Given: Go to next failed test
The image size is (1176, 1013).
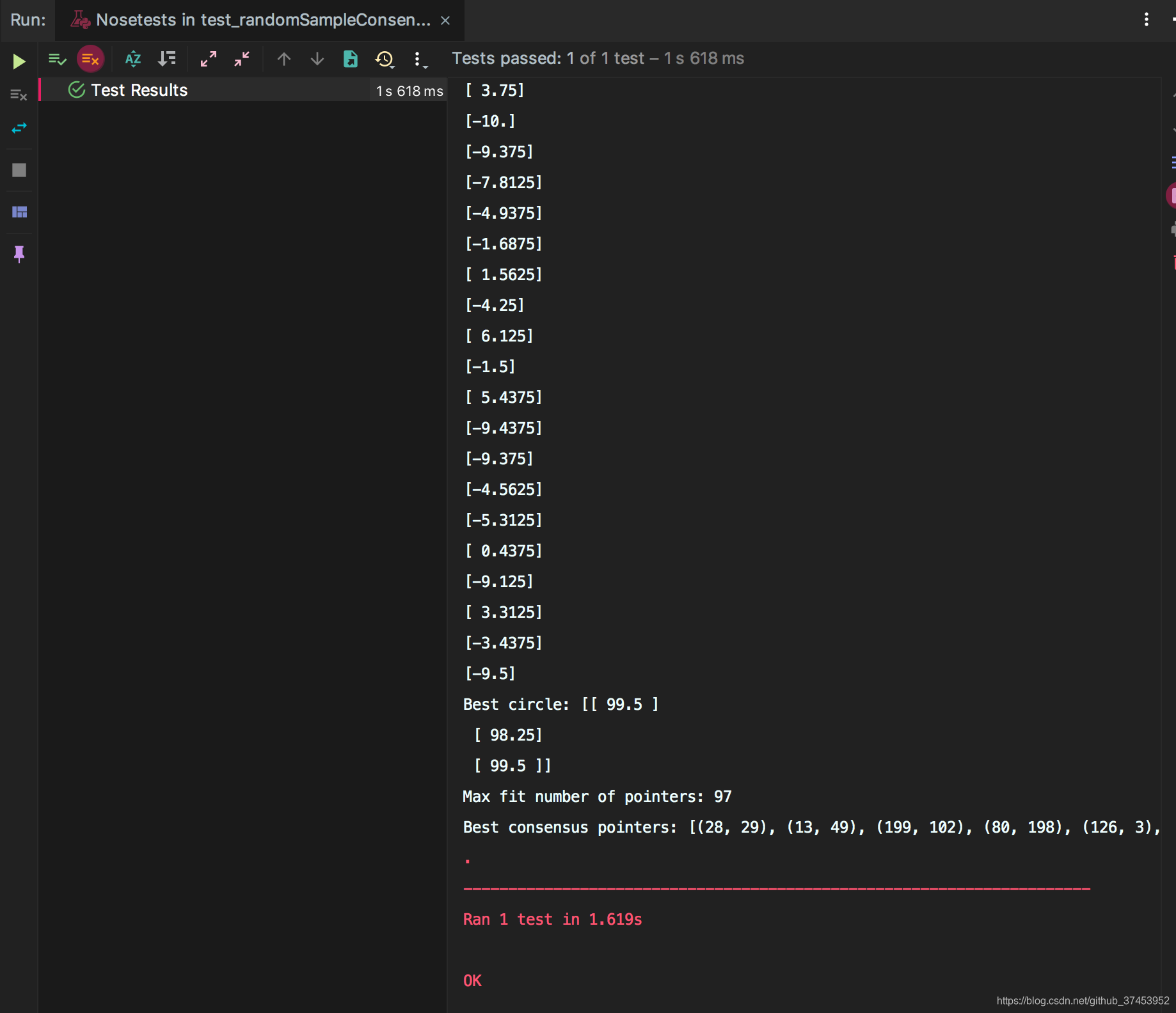Looking at the screenshot, I should pos(317,59).
